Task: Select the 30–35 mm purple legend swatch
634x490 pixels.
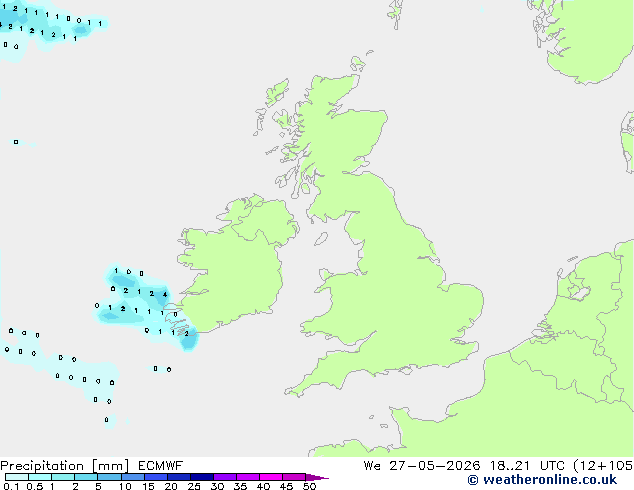Action: pyautogui.click(x=225, y=477)
